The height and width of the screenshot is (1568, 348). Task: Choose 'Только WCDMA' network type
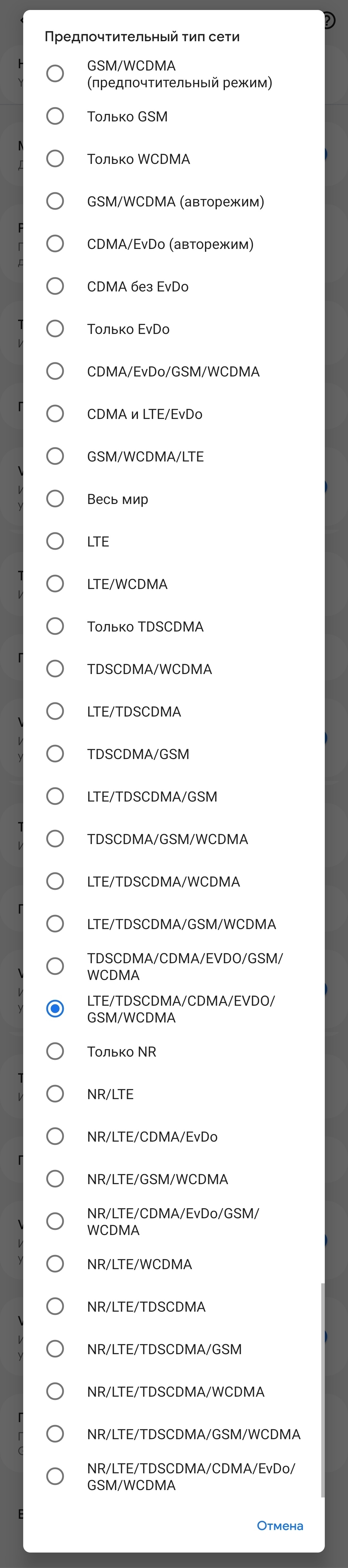pos(55,159)
